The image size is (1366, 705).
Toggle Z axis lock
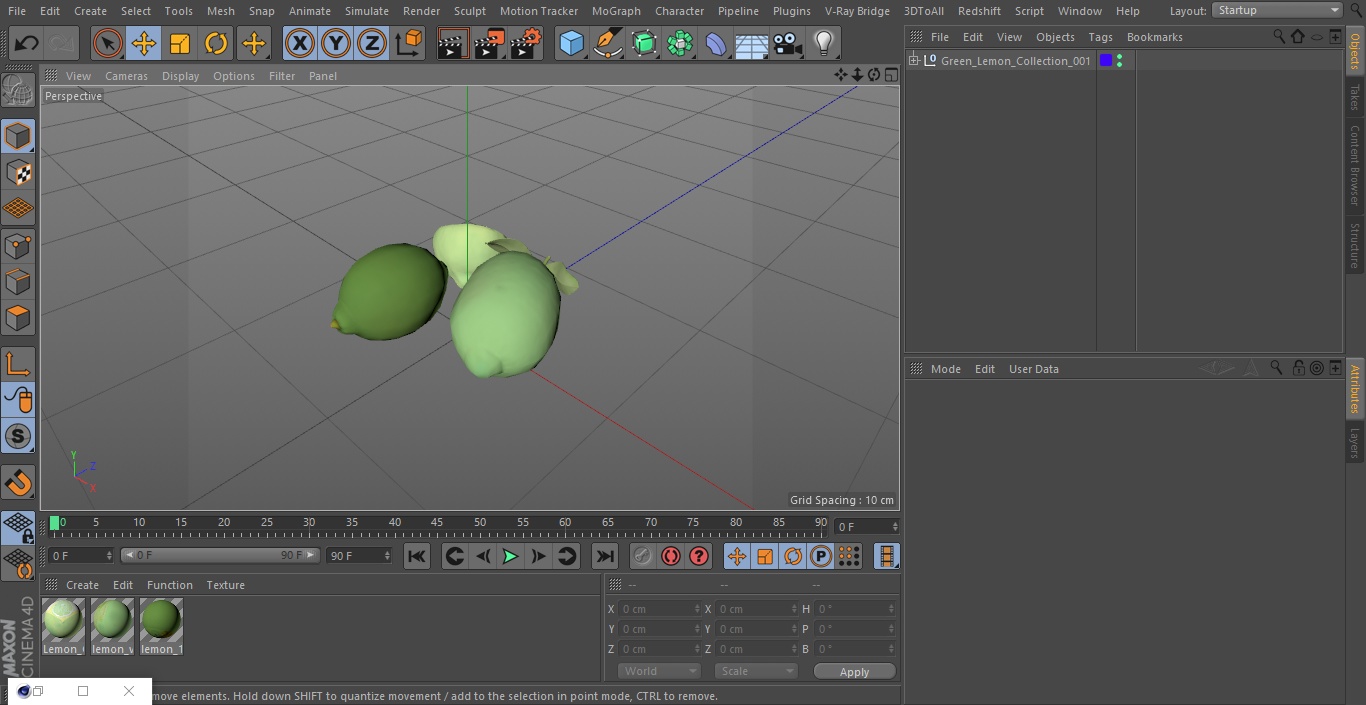[x=372, y=43]
